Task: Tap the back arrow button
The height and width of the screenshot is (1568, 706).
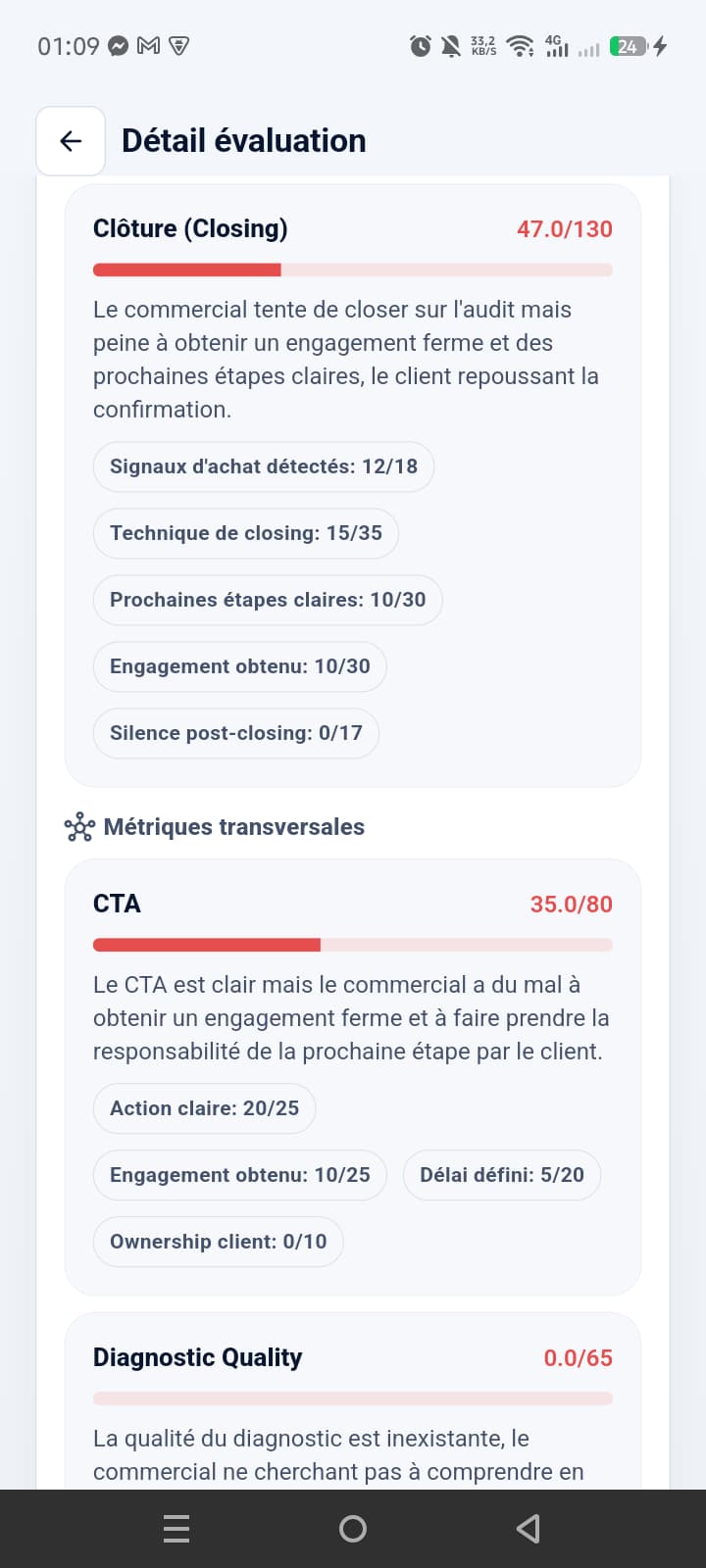Action: [x=71, y=141]
